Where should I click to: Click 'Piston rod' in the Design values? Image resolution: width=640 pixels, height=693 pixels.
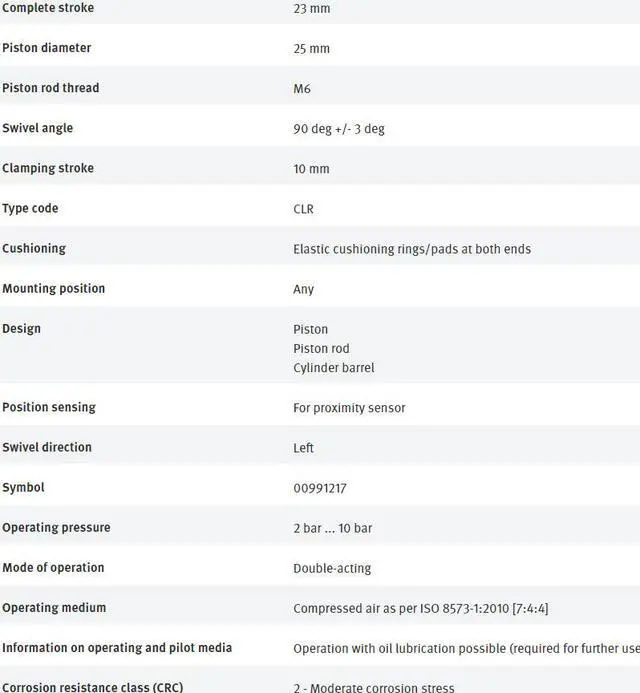pyautogui.click(x=321, y=349)
